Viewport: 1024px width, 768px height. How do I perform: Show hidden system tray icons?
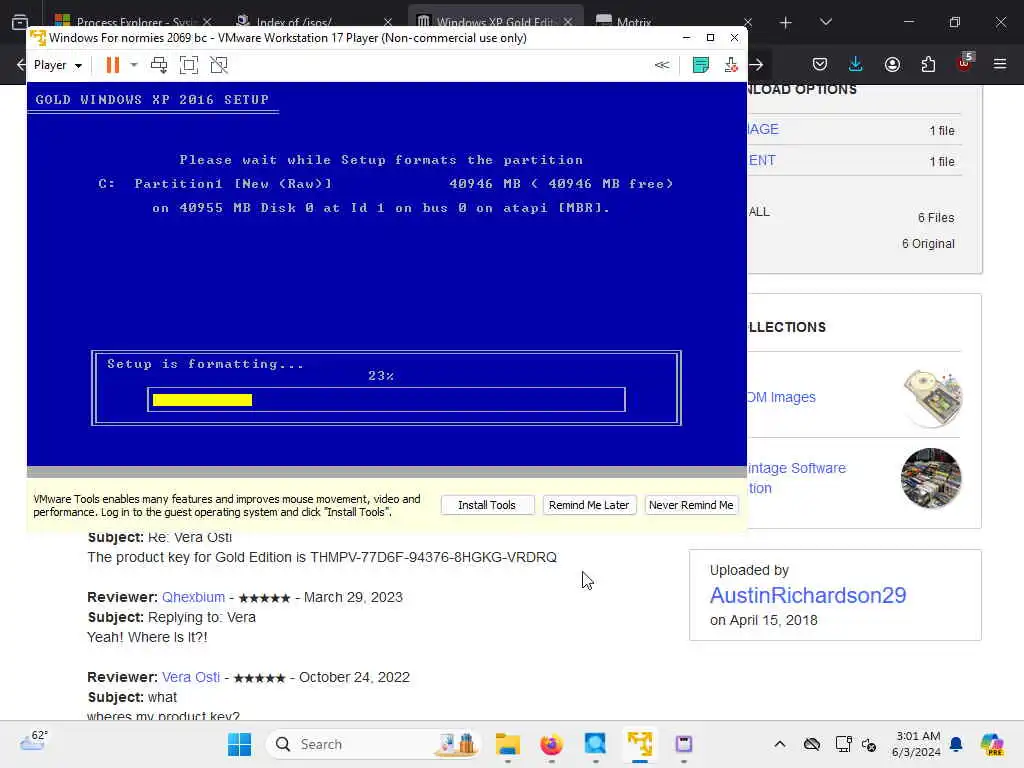coord(780,744)
